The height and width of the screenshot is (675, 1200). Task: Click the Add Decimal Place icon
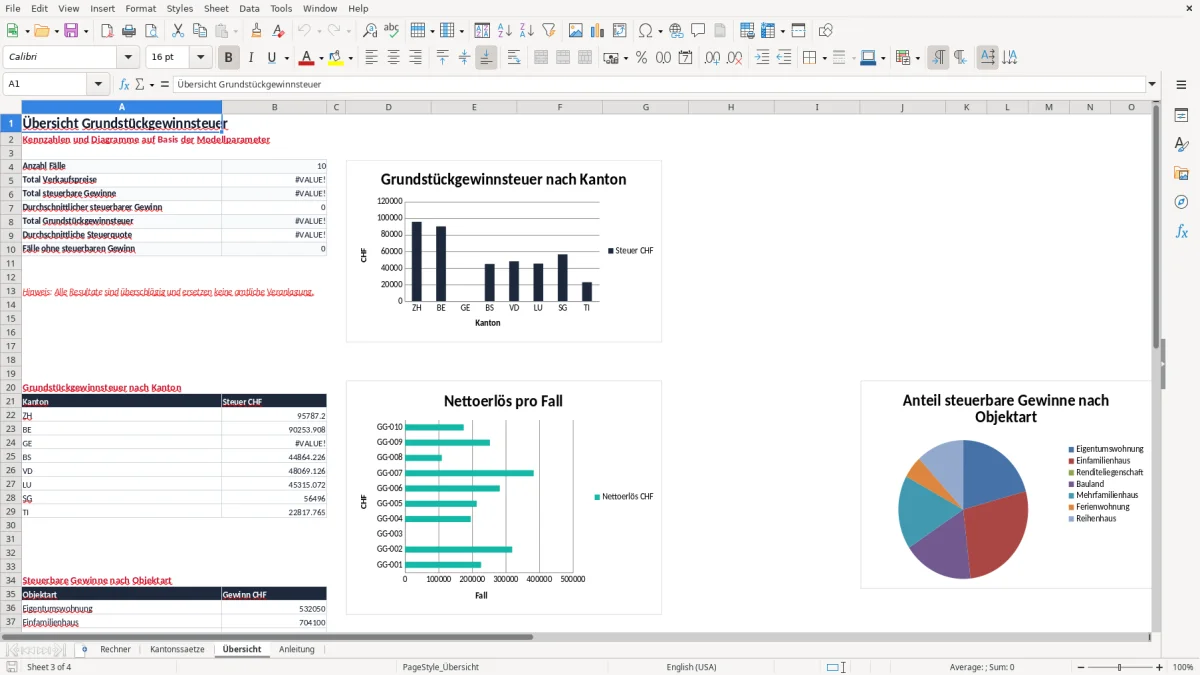coord(712,58)
